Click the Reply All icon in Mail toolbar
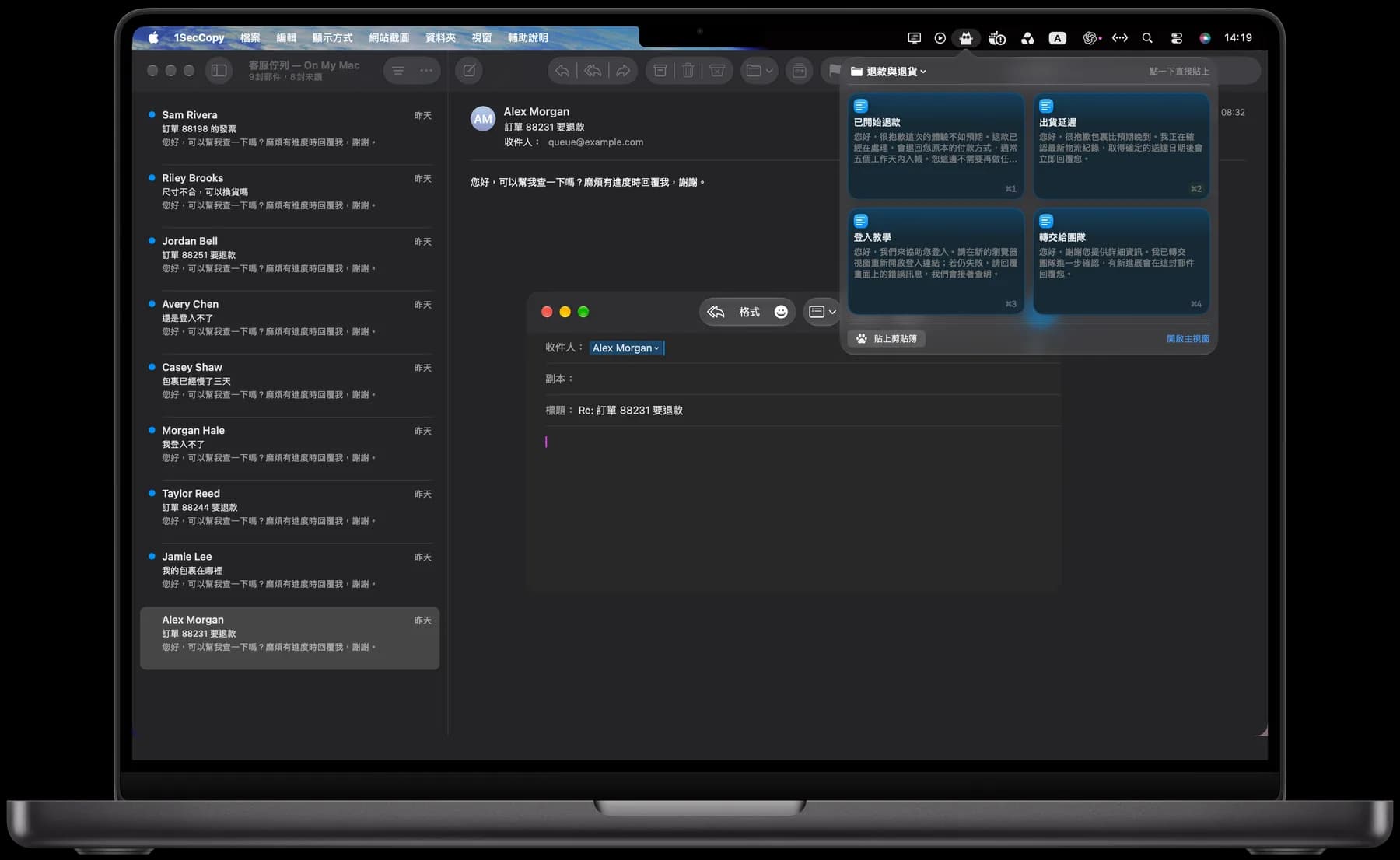This screenshot has height=860, width=1400. (x=593, y=71)
